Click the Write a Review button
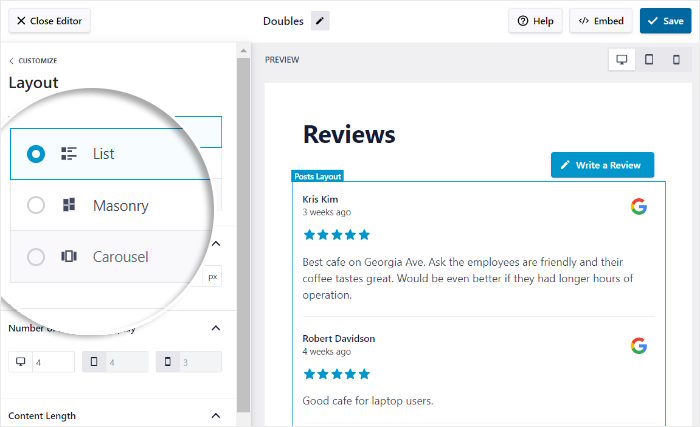 (602, 165)
